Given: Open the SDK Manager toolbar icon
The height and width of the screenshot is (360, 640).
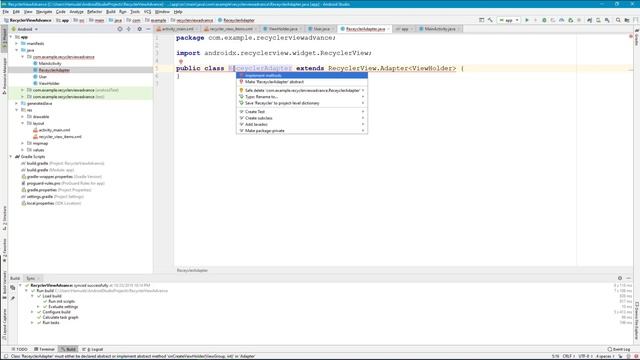Looking at the screenshot, I should [x=607, y=20].
